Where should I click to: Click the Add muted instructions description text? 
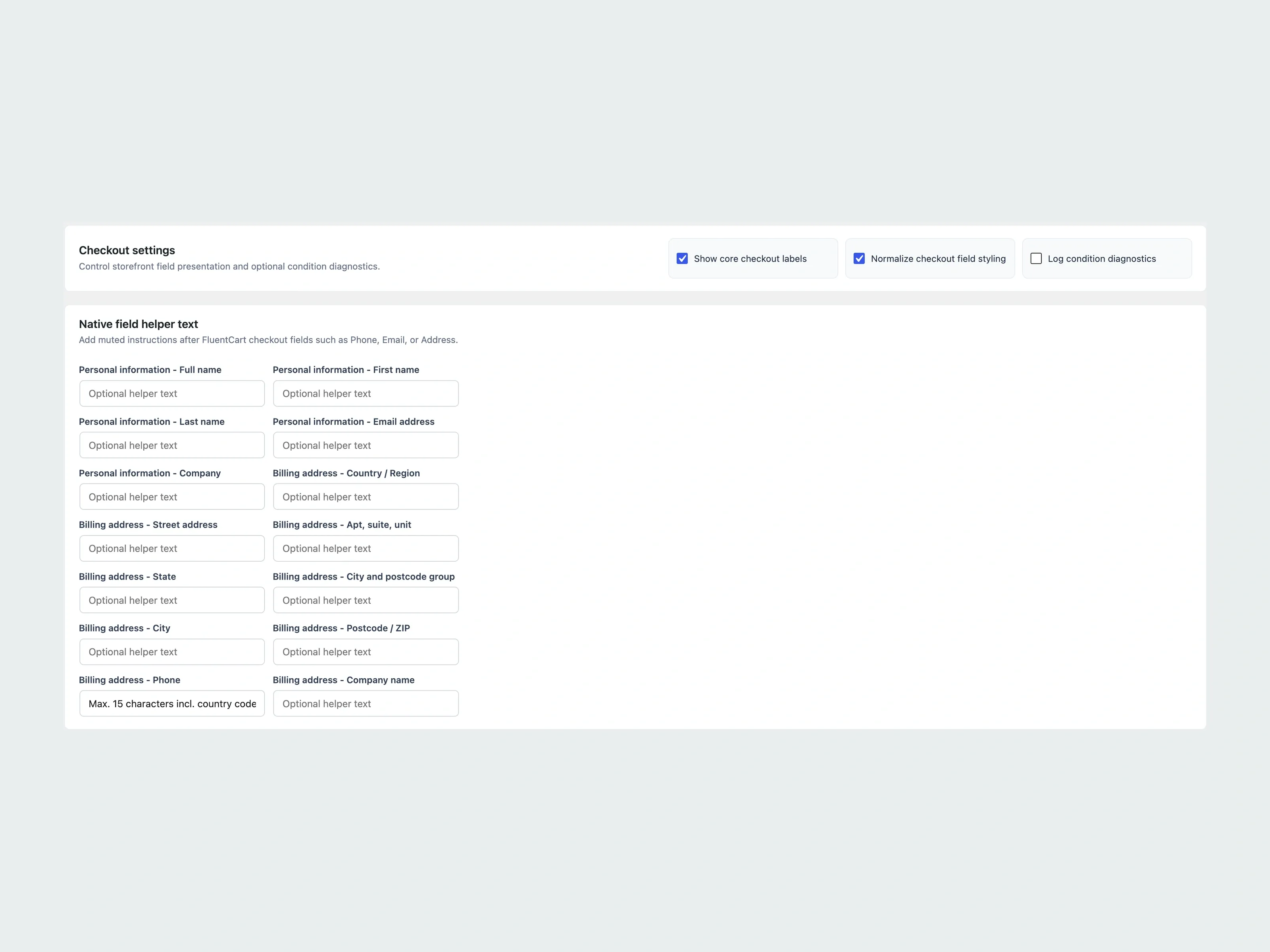(268, 340)
